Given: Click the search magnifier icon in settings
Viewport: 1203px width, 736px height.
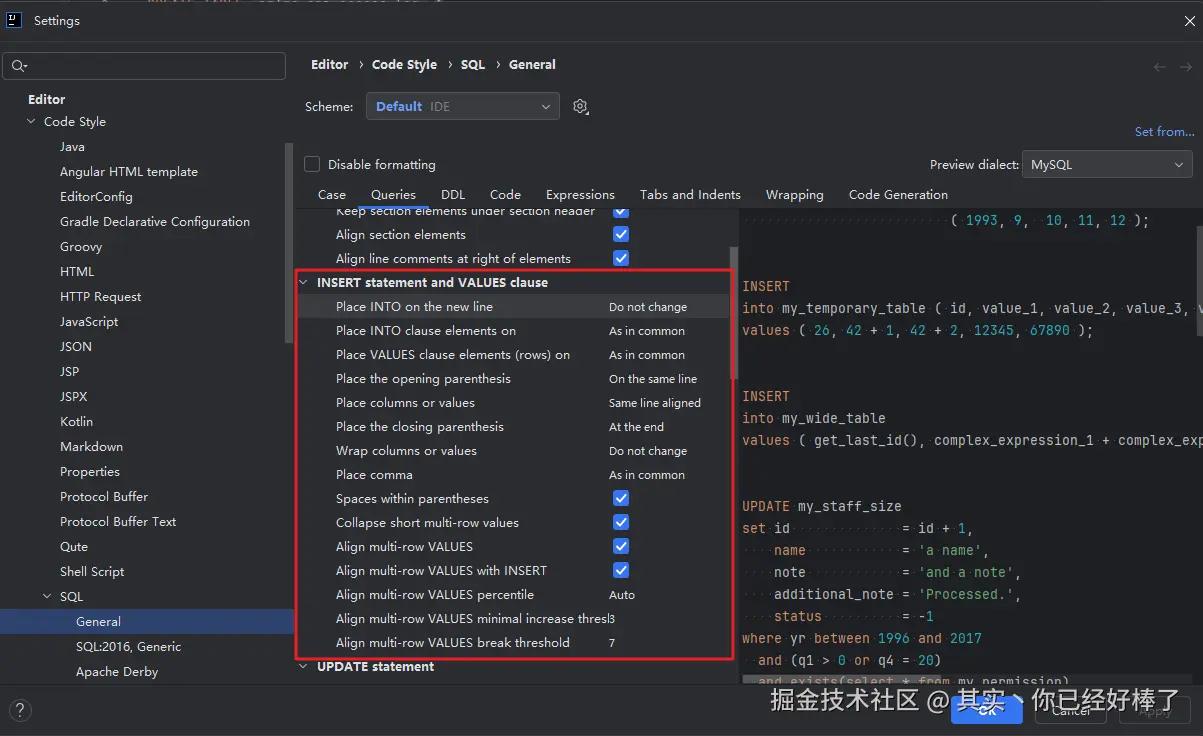Looking at the screenshot, I should (17, 66).
